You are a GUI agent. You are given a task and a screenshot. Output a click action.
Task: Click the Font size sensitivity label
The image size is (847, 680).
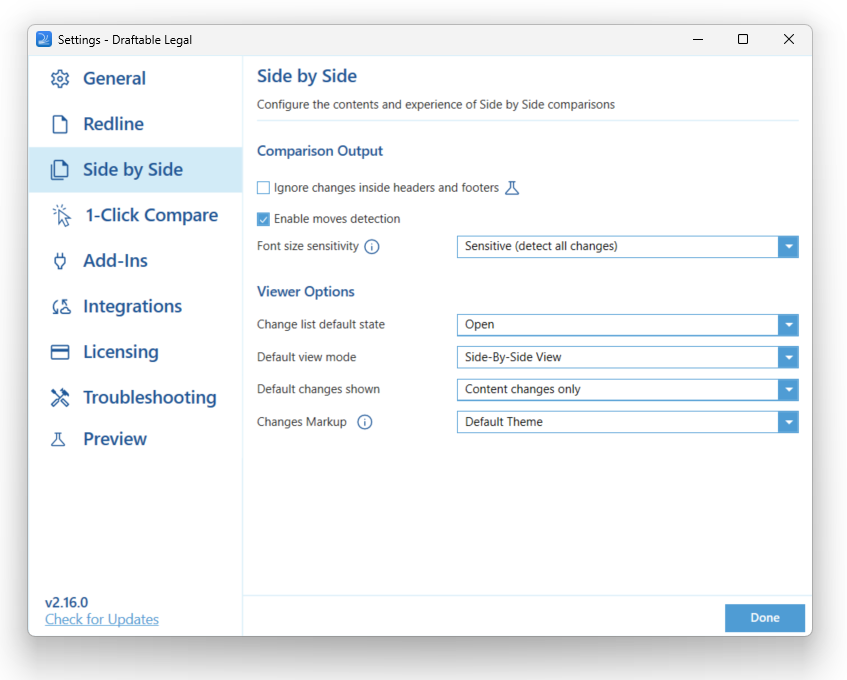click(308, 246)
